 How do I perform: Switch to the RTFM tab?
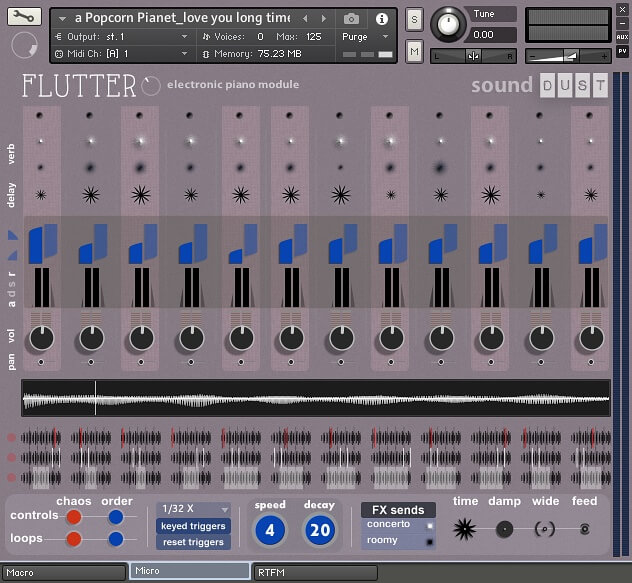pos(316,573)
